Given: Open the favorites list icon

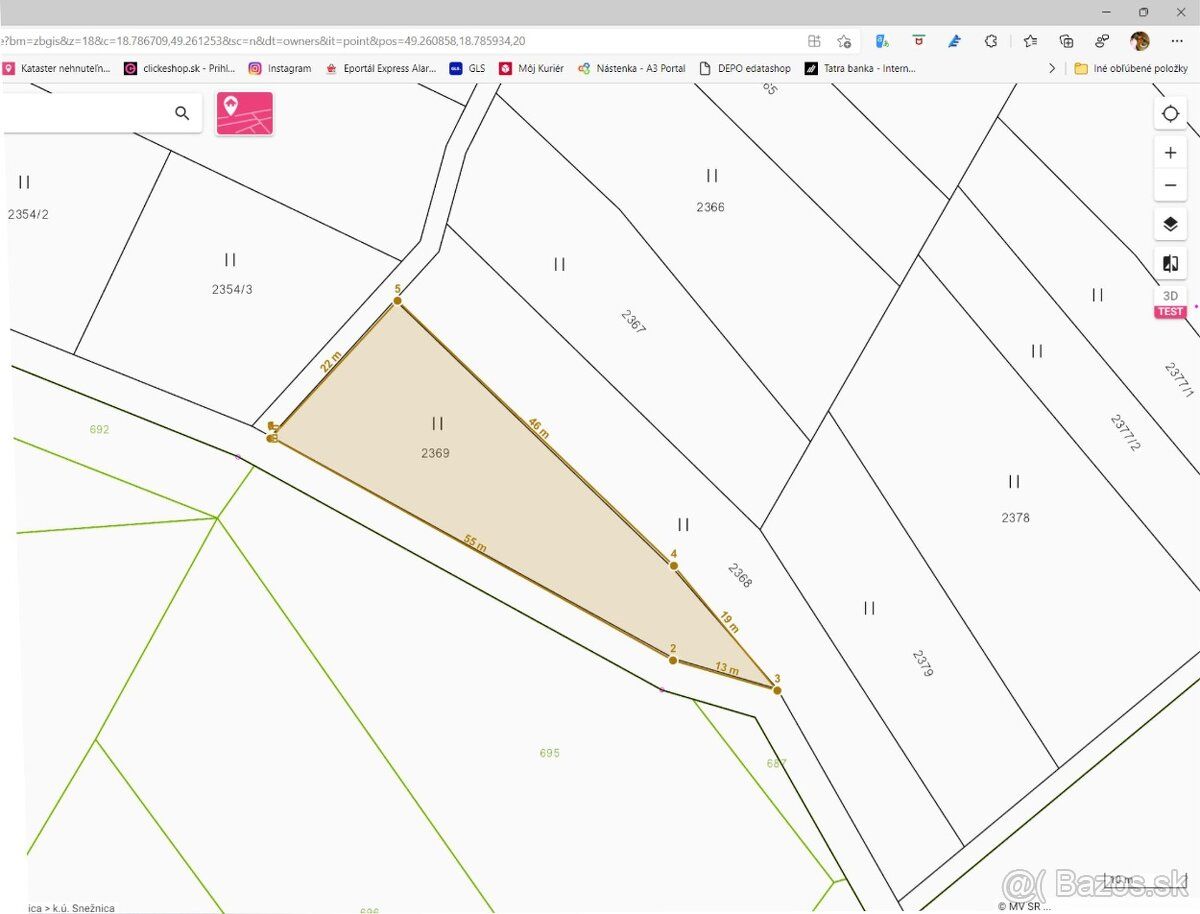Looking at the screenshot, I should (1030, 41).
